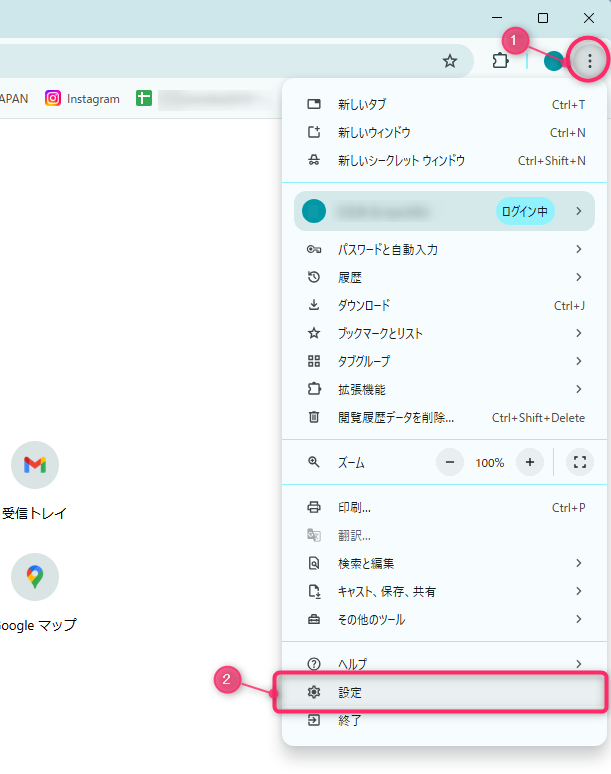Screen dimensions: 611x774
Task: Click the ログイン中 account status badge
Action: click(525, 211)
